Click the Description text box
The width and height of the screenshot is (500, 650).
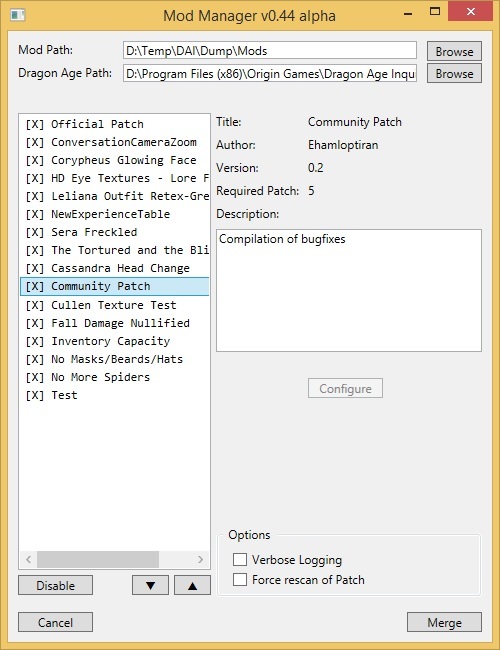[x=349, y=290]
